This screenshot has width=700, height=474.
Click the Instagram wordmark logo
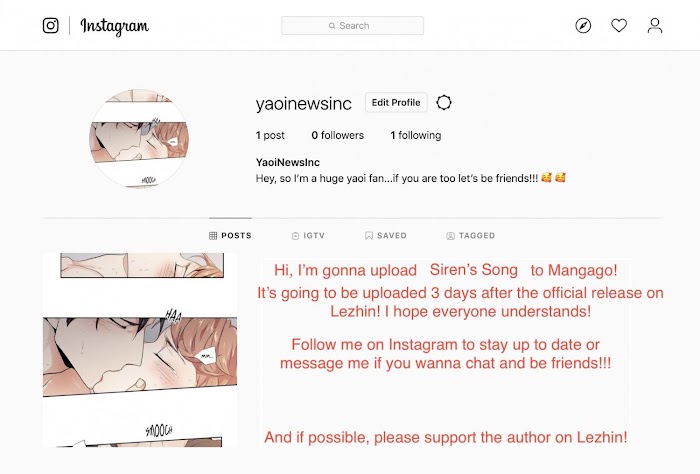coord(114,26)
